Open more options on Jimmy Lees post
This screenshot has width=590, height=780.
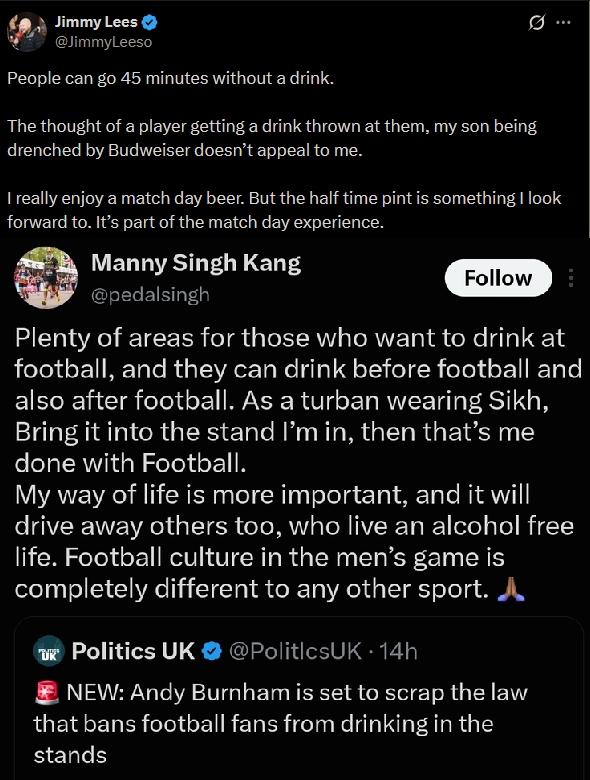pyautogui.click(x=563, y=22)
